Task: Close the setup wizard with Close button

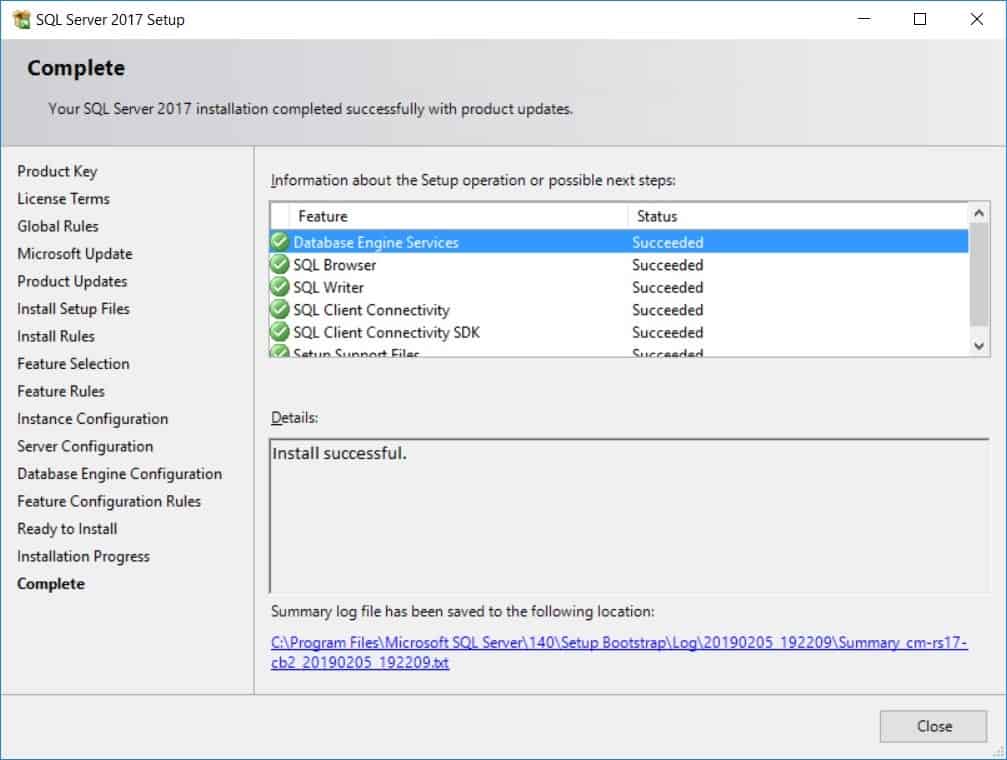Action: click(933, 726)
